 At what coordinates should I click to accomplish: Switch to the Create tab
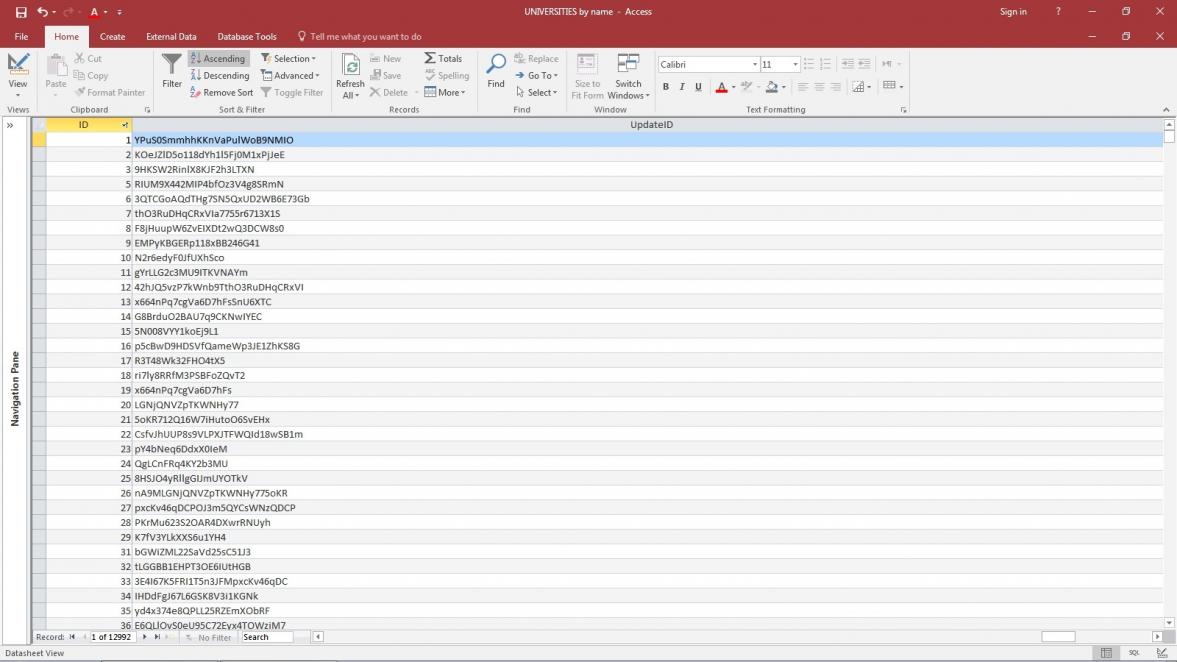(113, 36)
